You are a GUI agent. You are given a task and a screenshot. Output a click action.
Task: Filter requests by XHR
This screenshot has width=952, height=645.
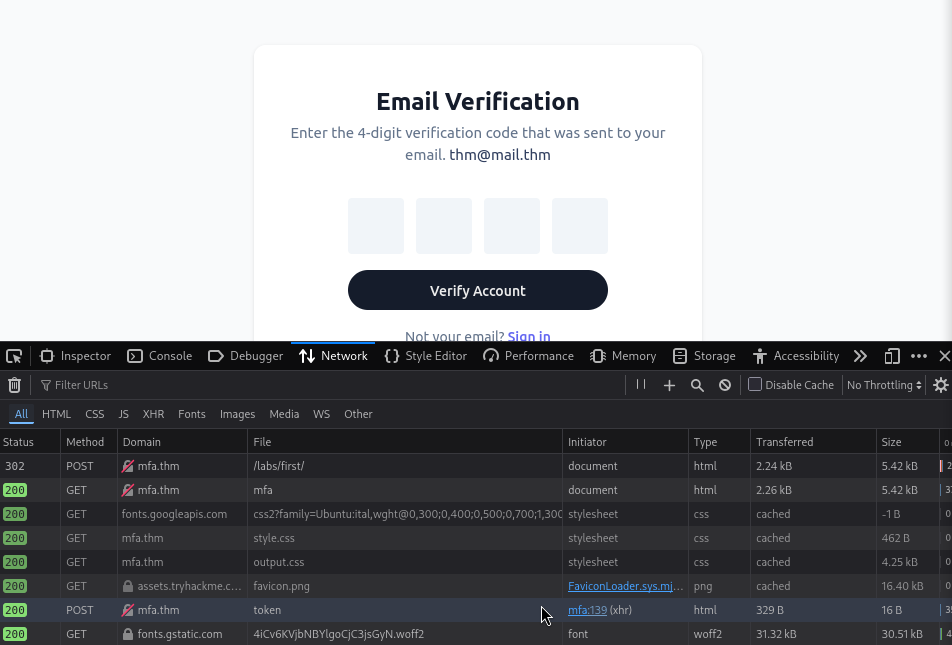tap(153, 414)
